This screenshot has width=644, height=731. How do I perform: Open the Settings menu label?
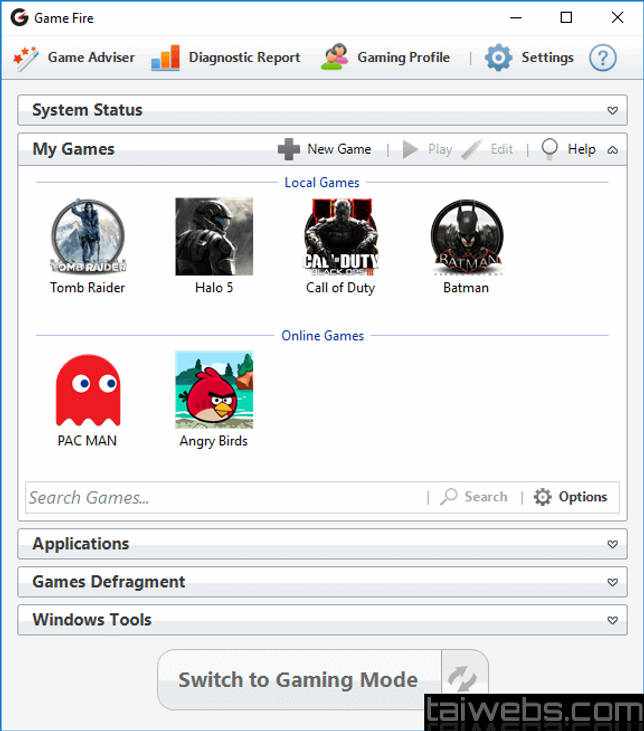pyautogui.click(x=547, y=57)
